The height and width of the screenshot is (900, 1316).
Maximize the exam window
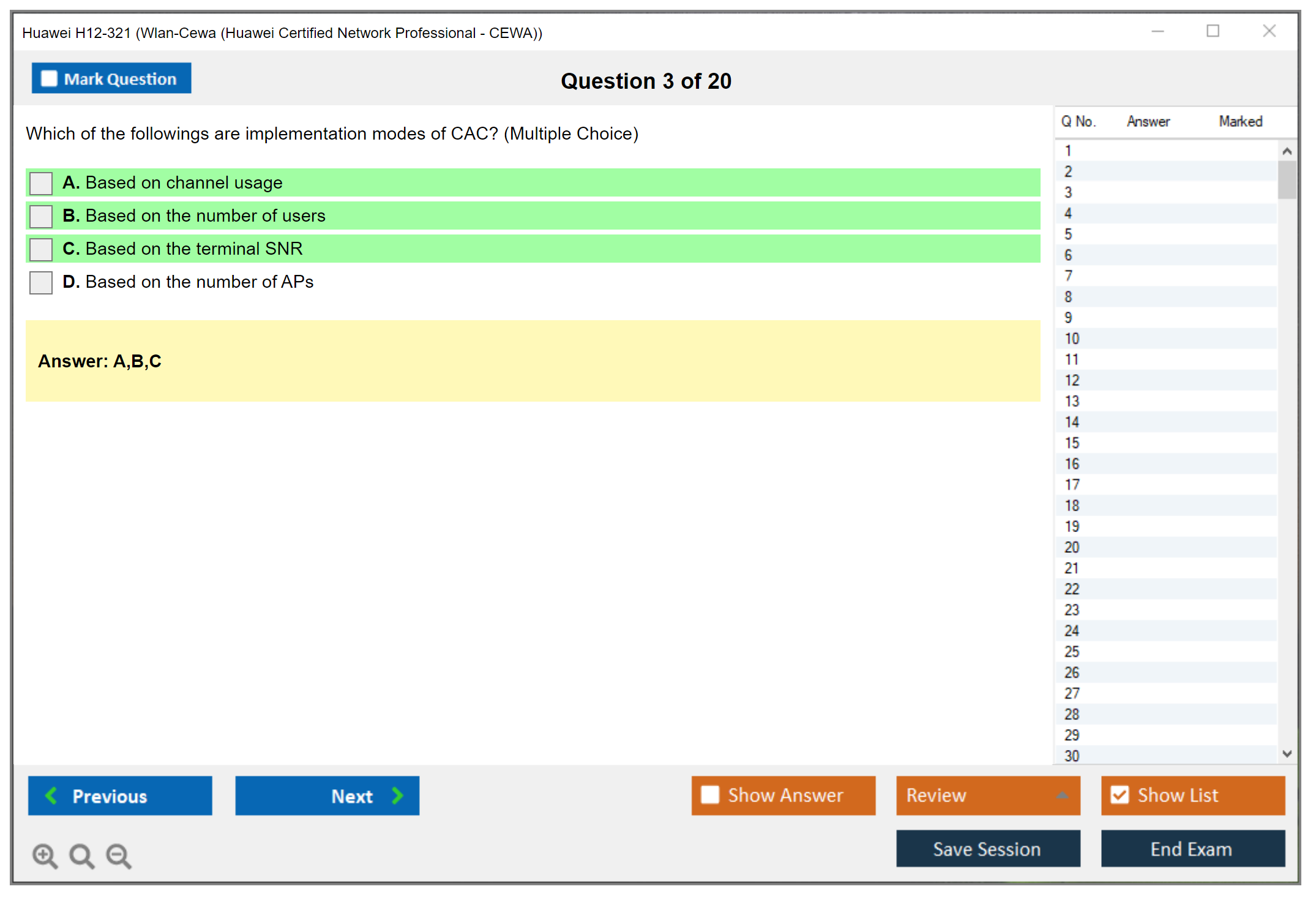1213,31
